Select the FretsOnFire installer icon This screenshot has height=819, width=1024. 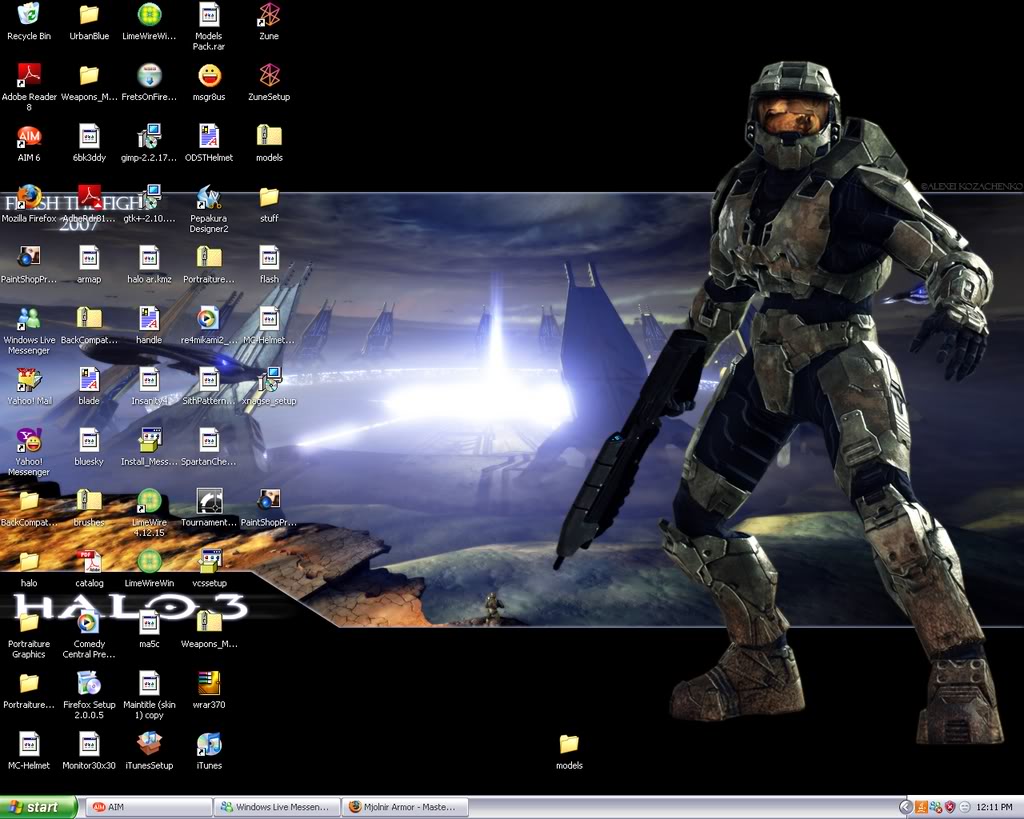tap(149, 76)
